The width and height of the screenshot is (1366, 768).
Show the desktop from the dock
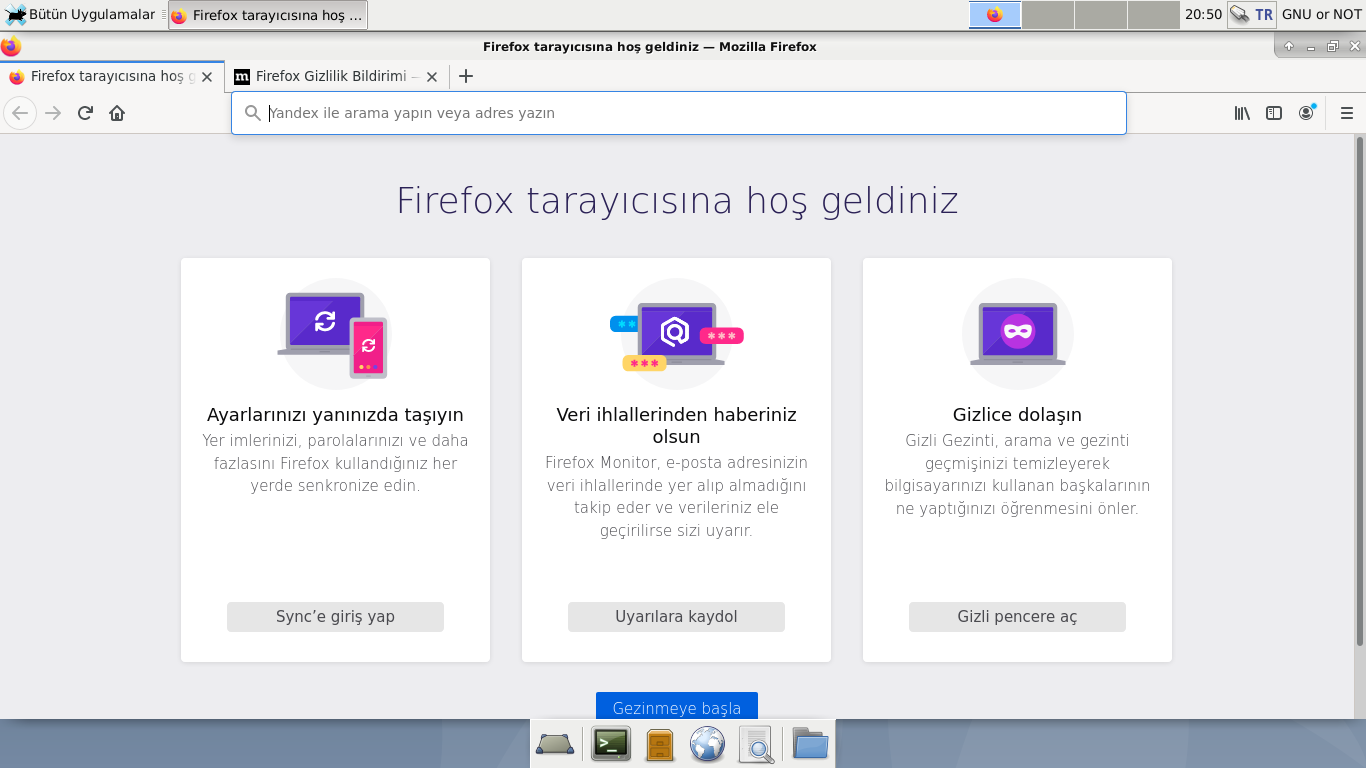click(x=555, y=744)
